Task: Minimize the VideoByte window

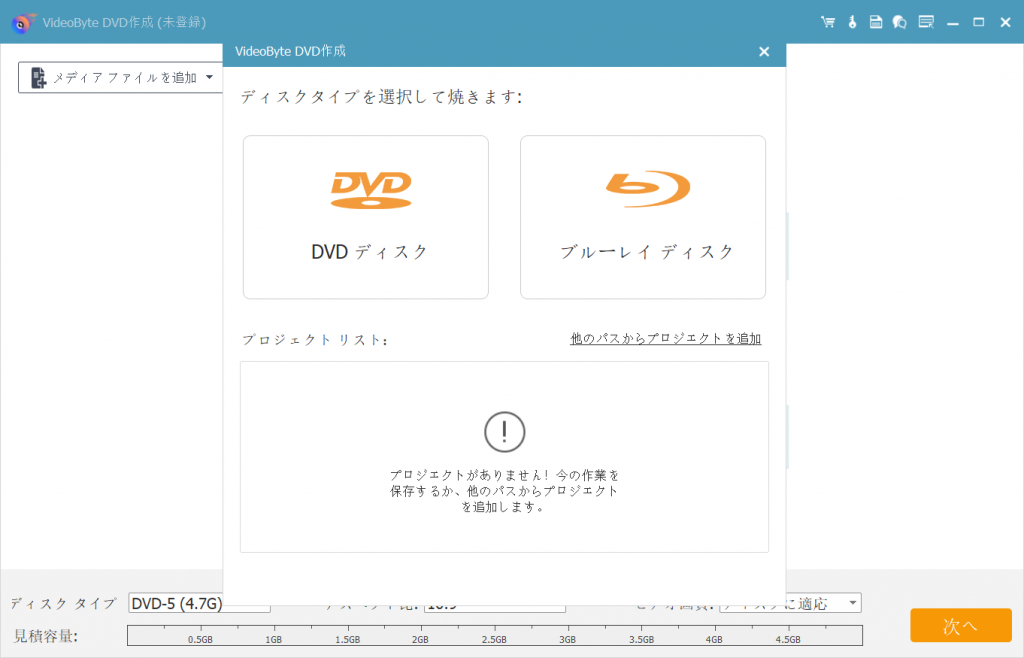Action: pyautogui.click(x=953, y=22)
